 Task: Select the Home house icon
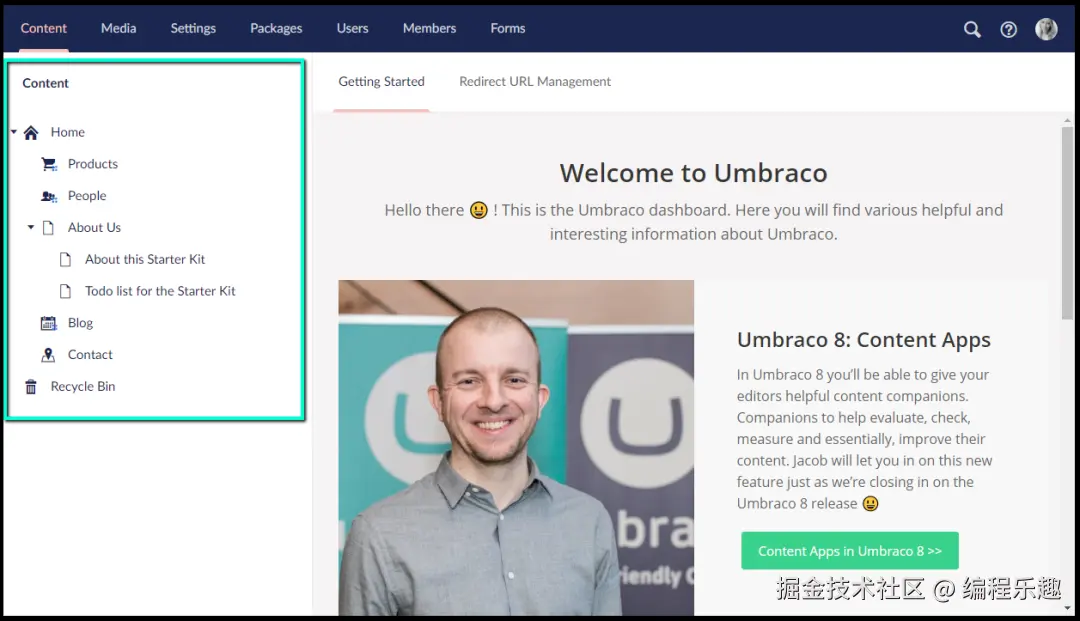(x=31, y=132)
